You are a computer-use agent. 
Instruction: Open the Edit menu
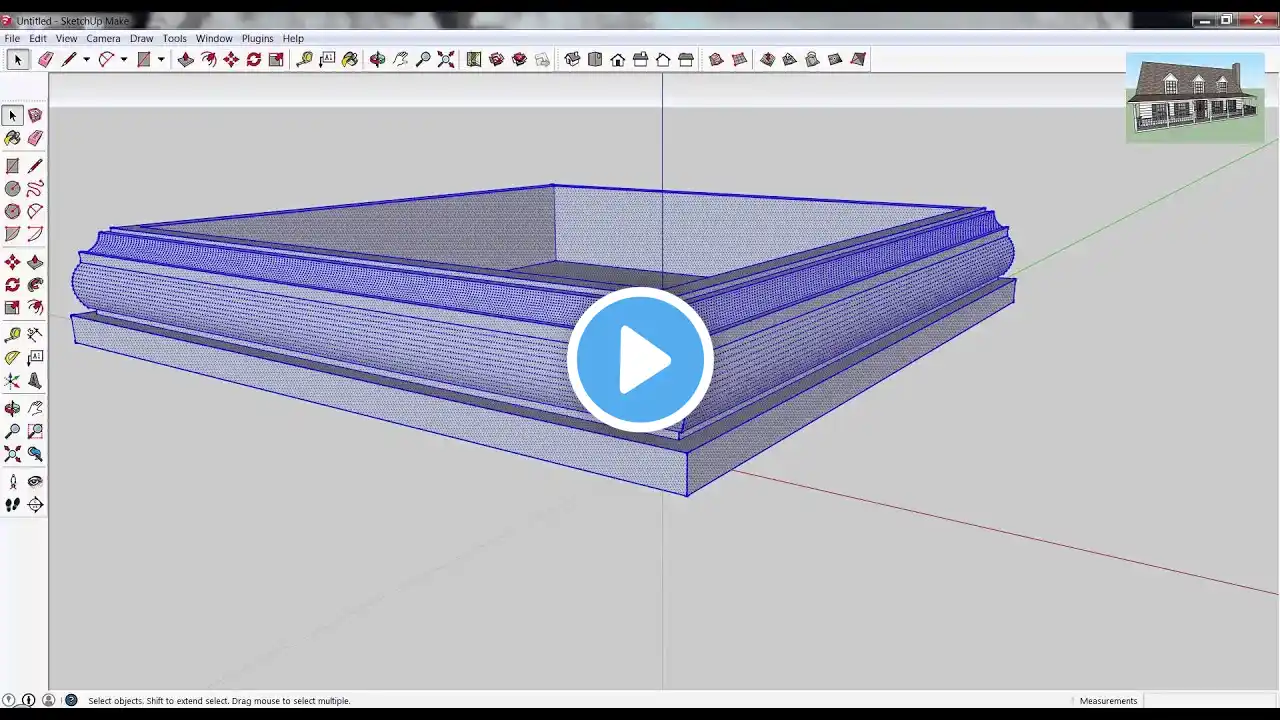(38, 38)
